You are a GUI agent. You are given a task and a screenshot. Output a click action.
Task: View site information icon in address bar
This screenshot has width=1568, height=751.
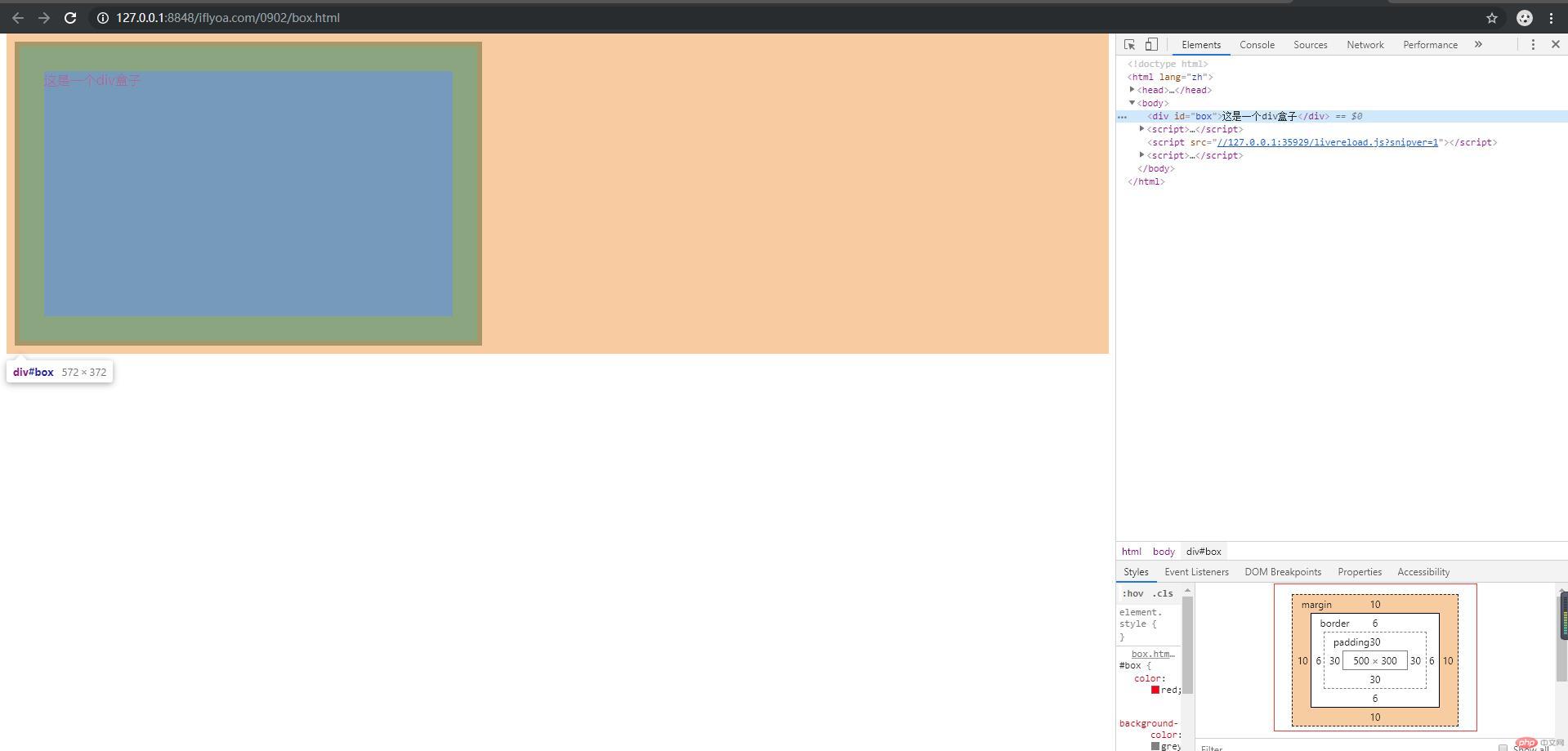click(103, 18)
